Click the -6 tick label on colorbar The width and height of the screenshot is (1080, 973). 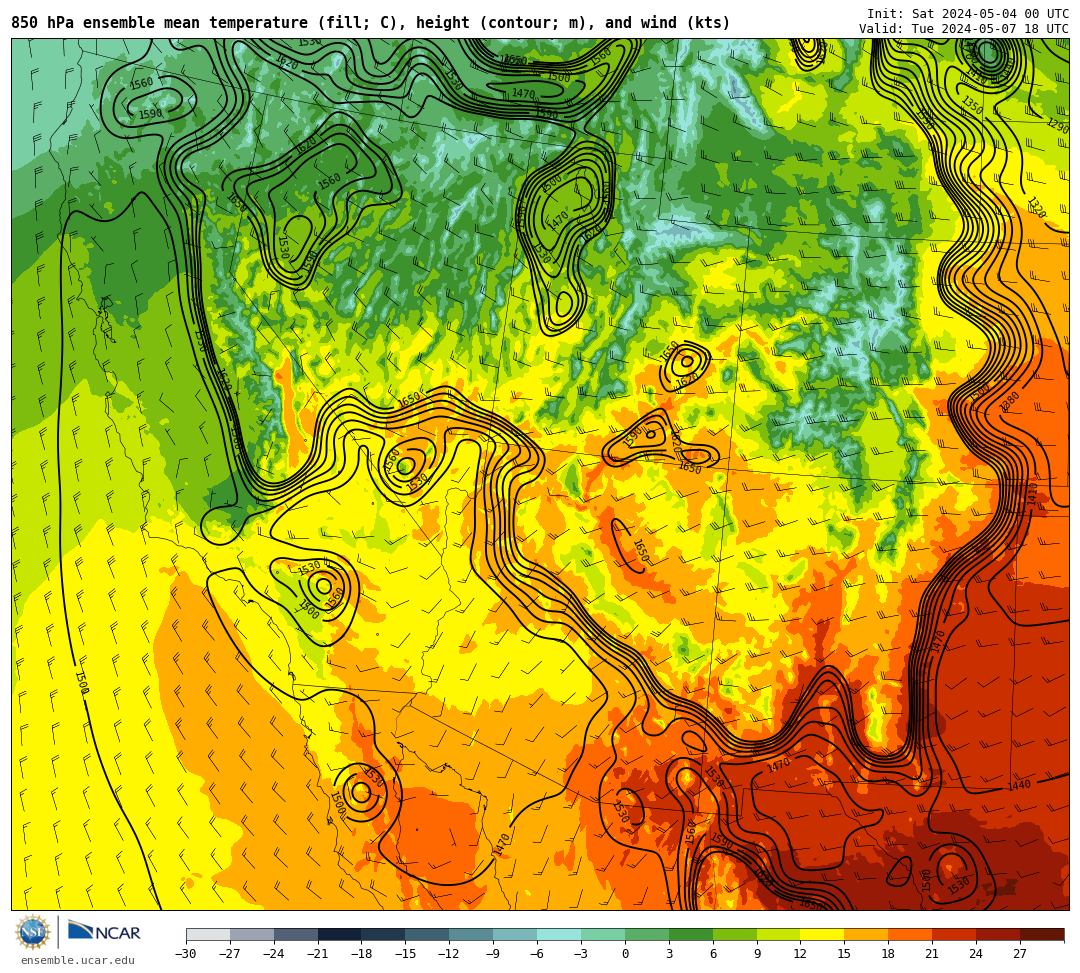537,954
